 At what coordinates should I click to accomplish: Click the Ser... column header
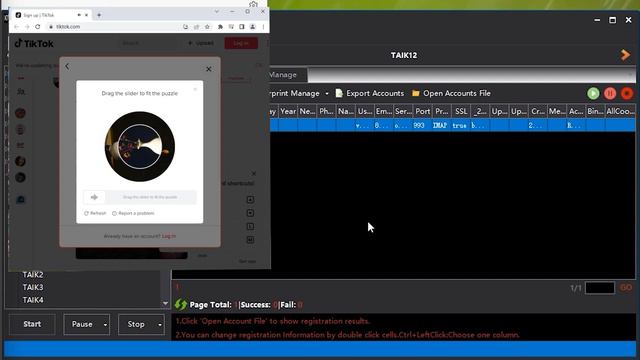[403, 111]
